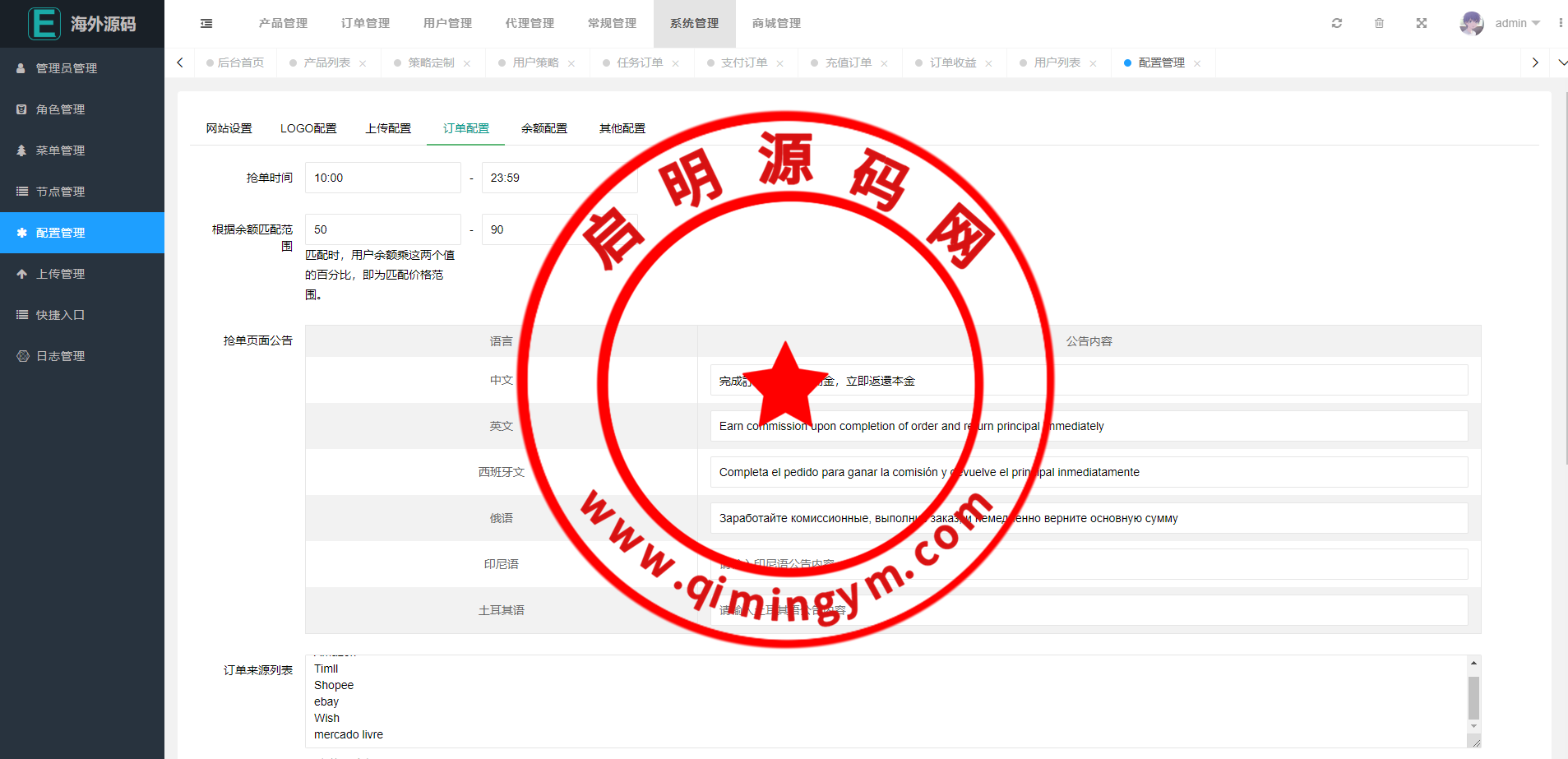Open 角色管理 in the sidebar
This screenshot has width=1568, height=759.
point(60,109)
